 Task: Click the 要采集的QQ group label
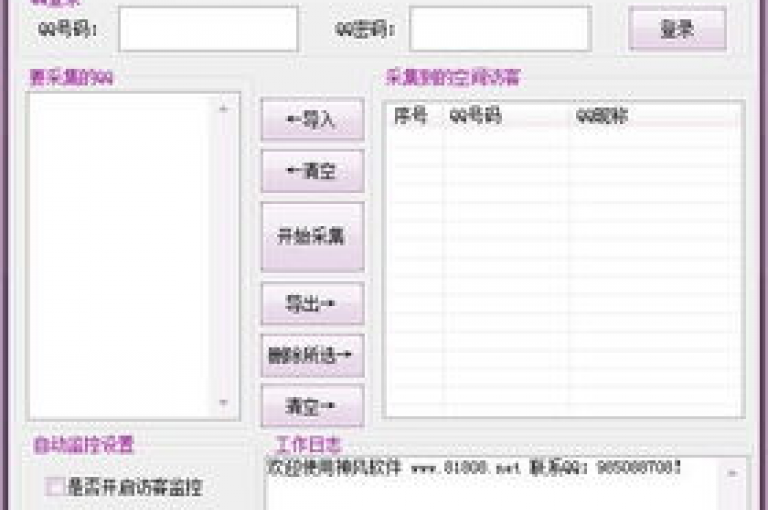[x=72, y=77]
